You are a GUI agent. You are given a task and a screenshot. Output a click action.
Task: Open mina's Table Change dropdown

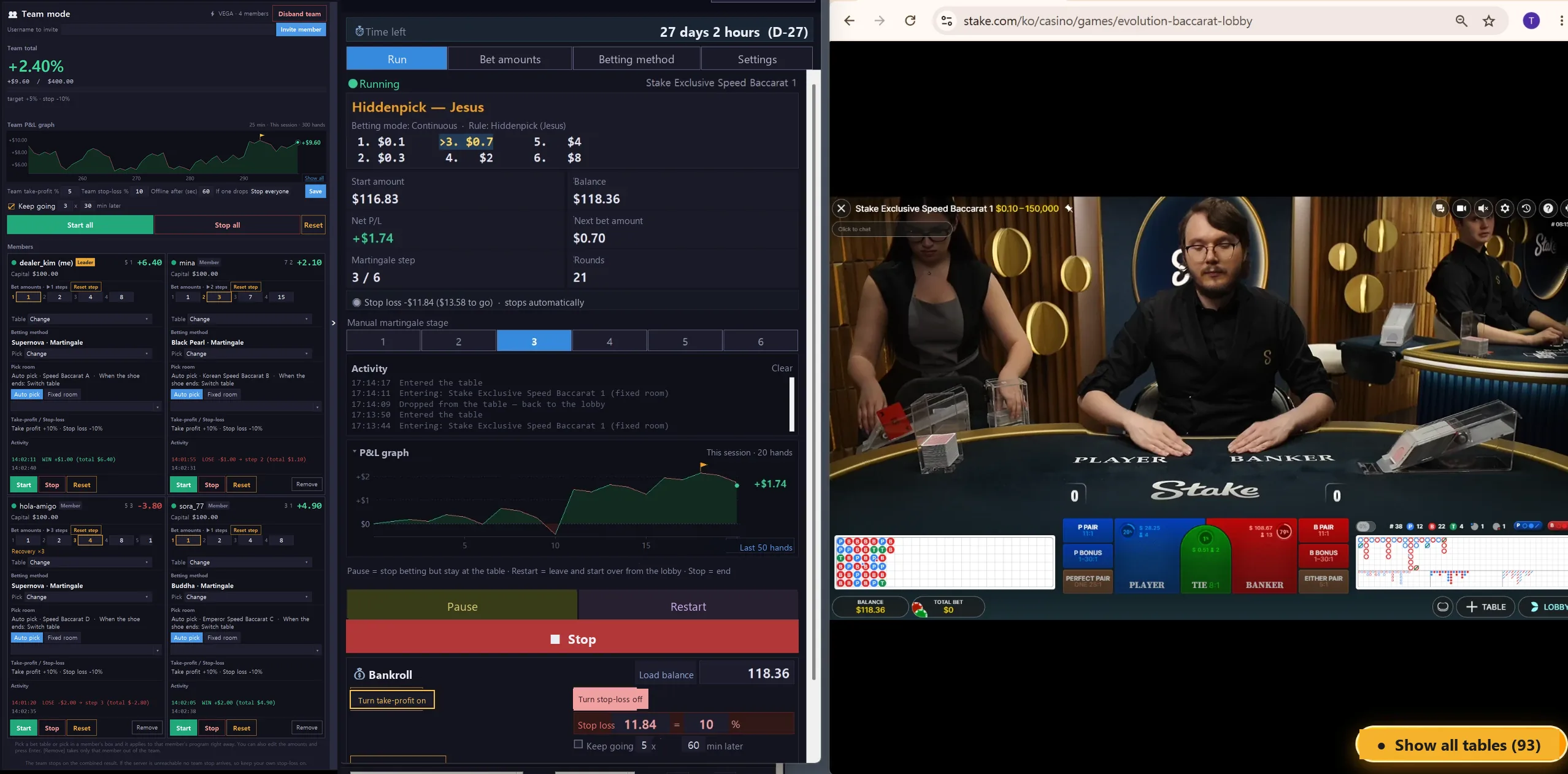(249, 319)
